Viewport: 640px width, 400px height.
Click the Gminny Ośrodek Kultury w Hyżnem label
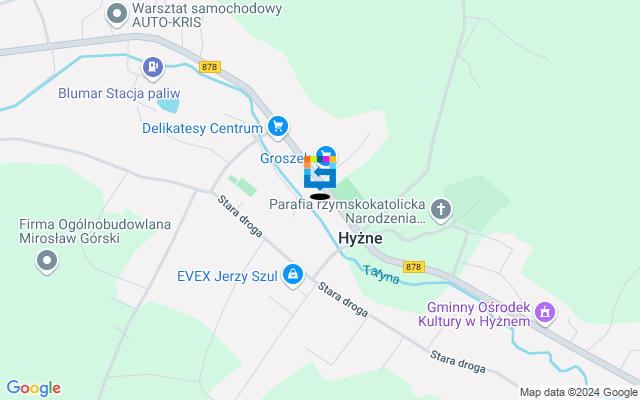pos(474,314)
